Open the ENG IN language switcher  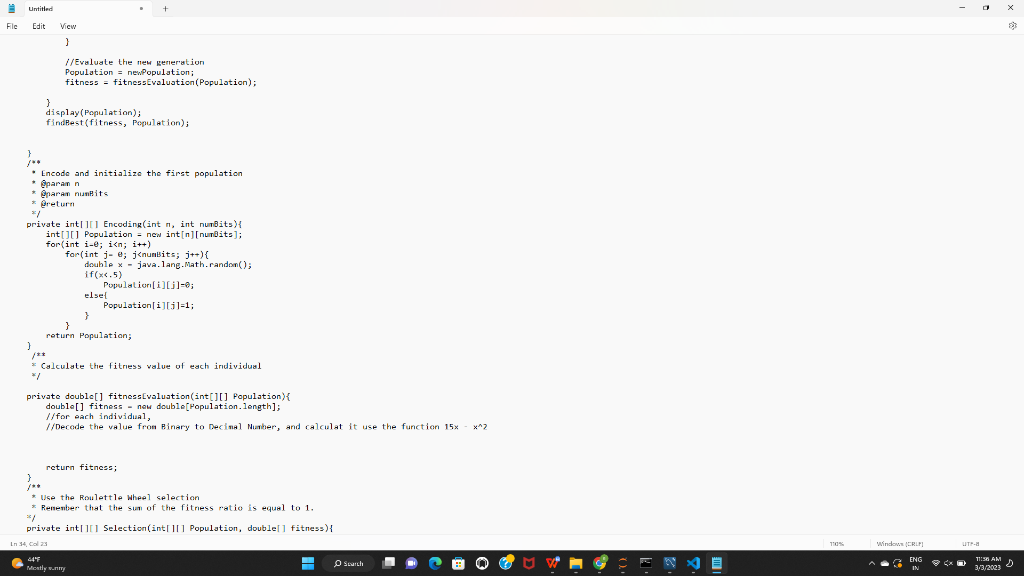[x=915, y=563]
